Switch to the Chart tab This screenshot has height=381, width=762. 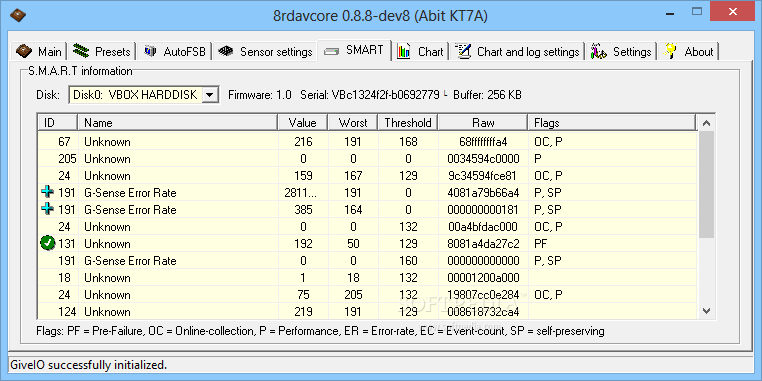421,51
